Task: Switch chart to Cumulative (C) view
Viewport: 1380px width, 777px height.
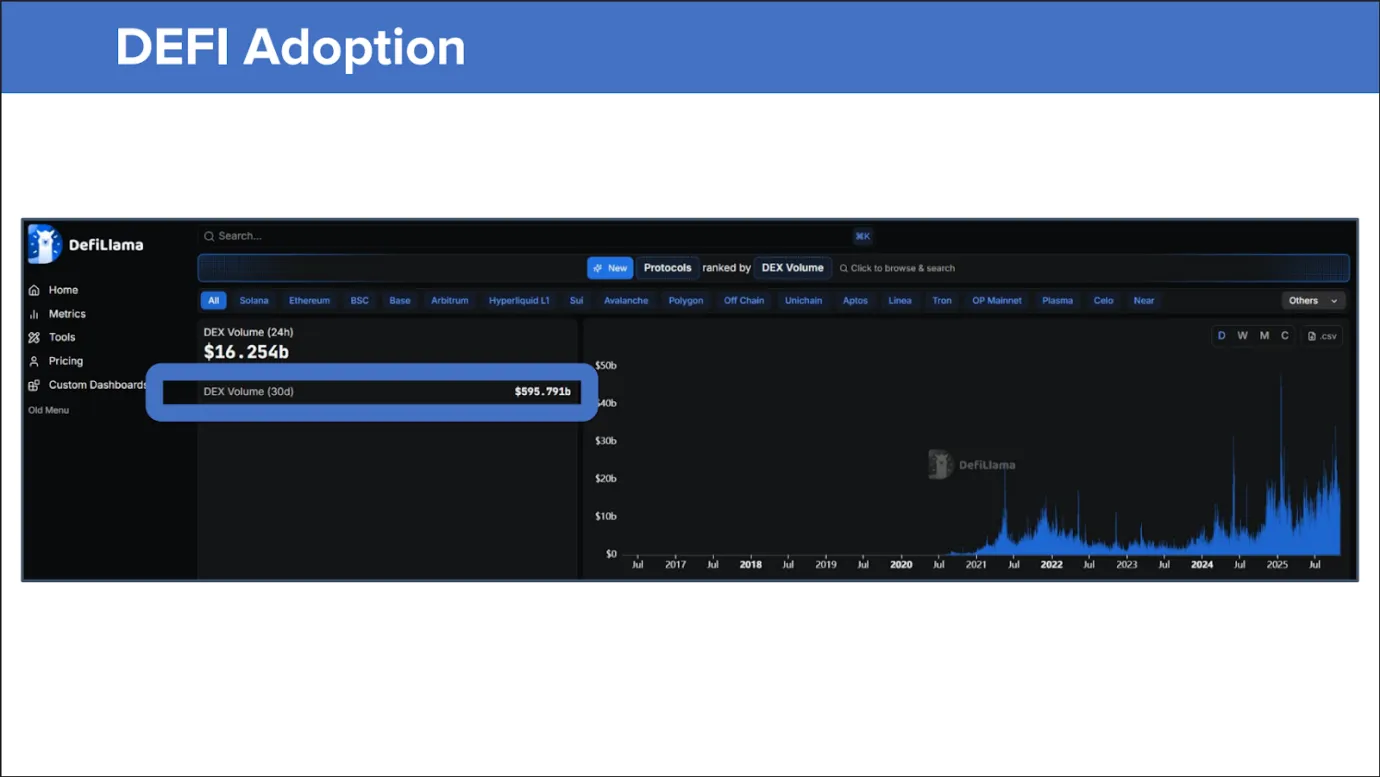Action: coord(1285,336)
